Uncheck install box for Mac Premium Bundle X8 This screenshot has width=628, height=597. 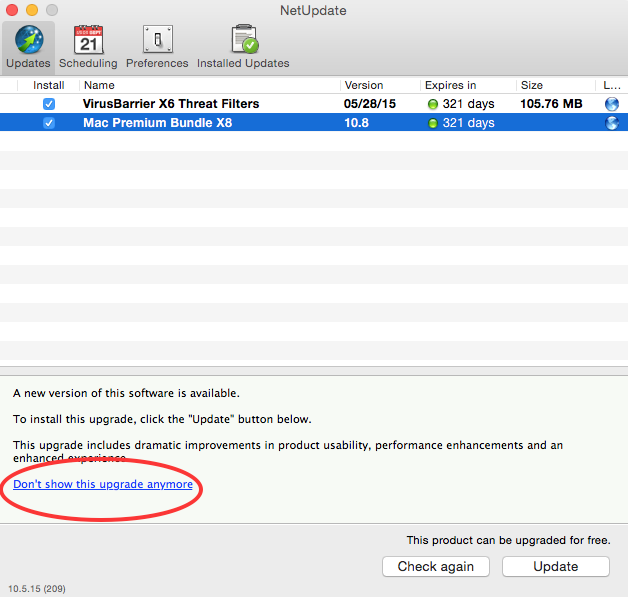(x=49, y=123)
